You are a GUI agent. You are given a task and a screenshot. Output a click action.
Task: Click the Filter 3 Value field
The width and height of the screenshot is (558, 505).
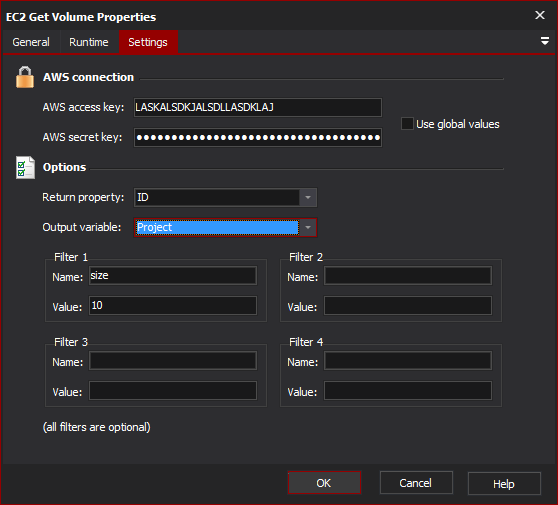[173, 390]
